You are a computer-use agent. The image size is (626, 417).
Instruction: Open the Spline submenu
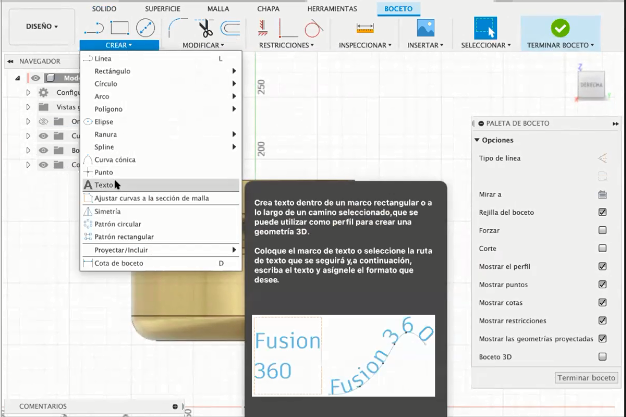coord(161,147)
